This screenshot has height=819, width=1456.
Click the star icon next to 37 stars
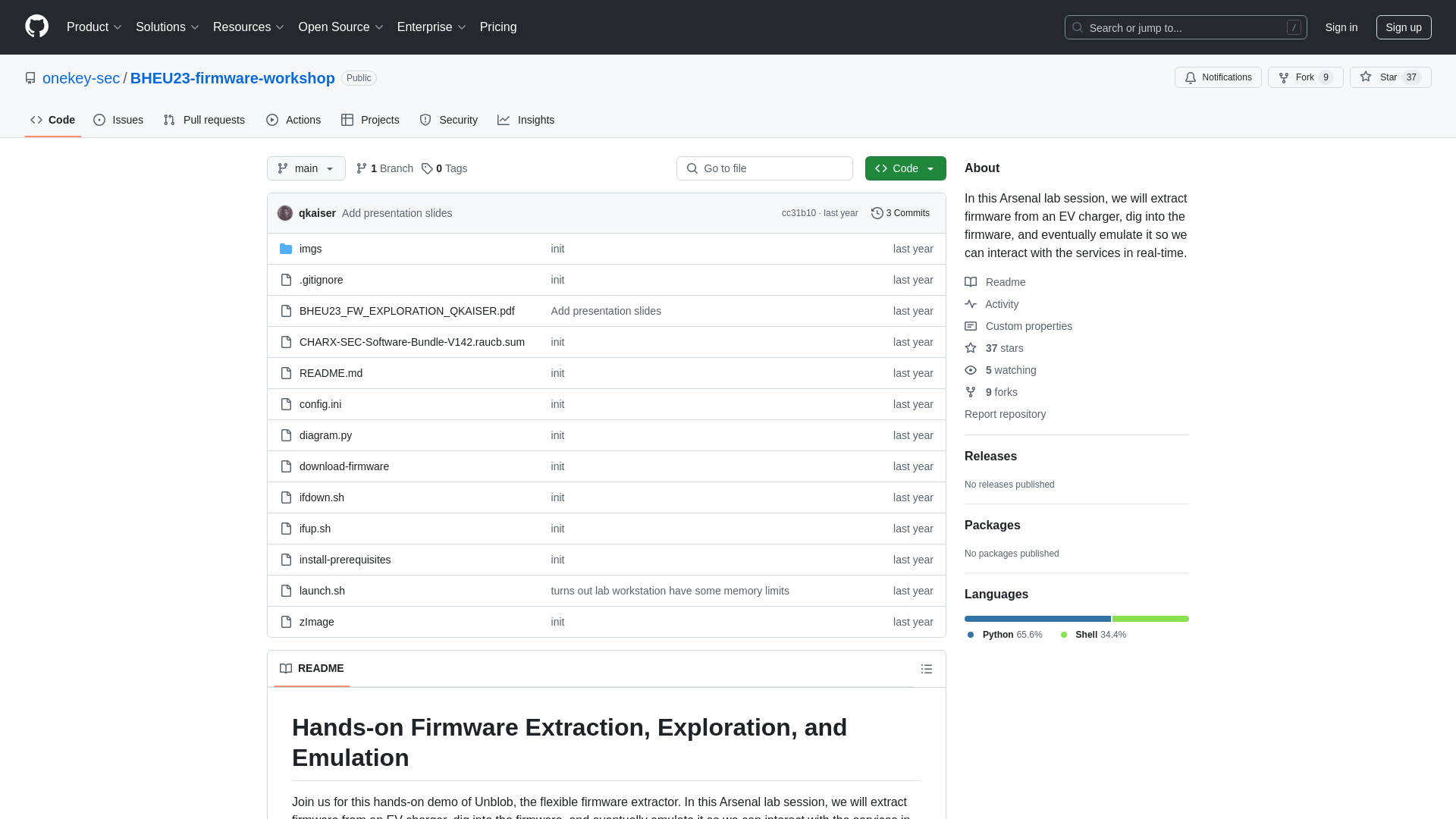point(971,348)
